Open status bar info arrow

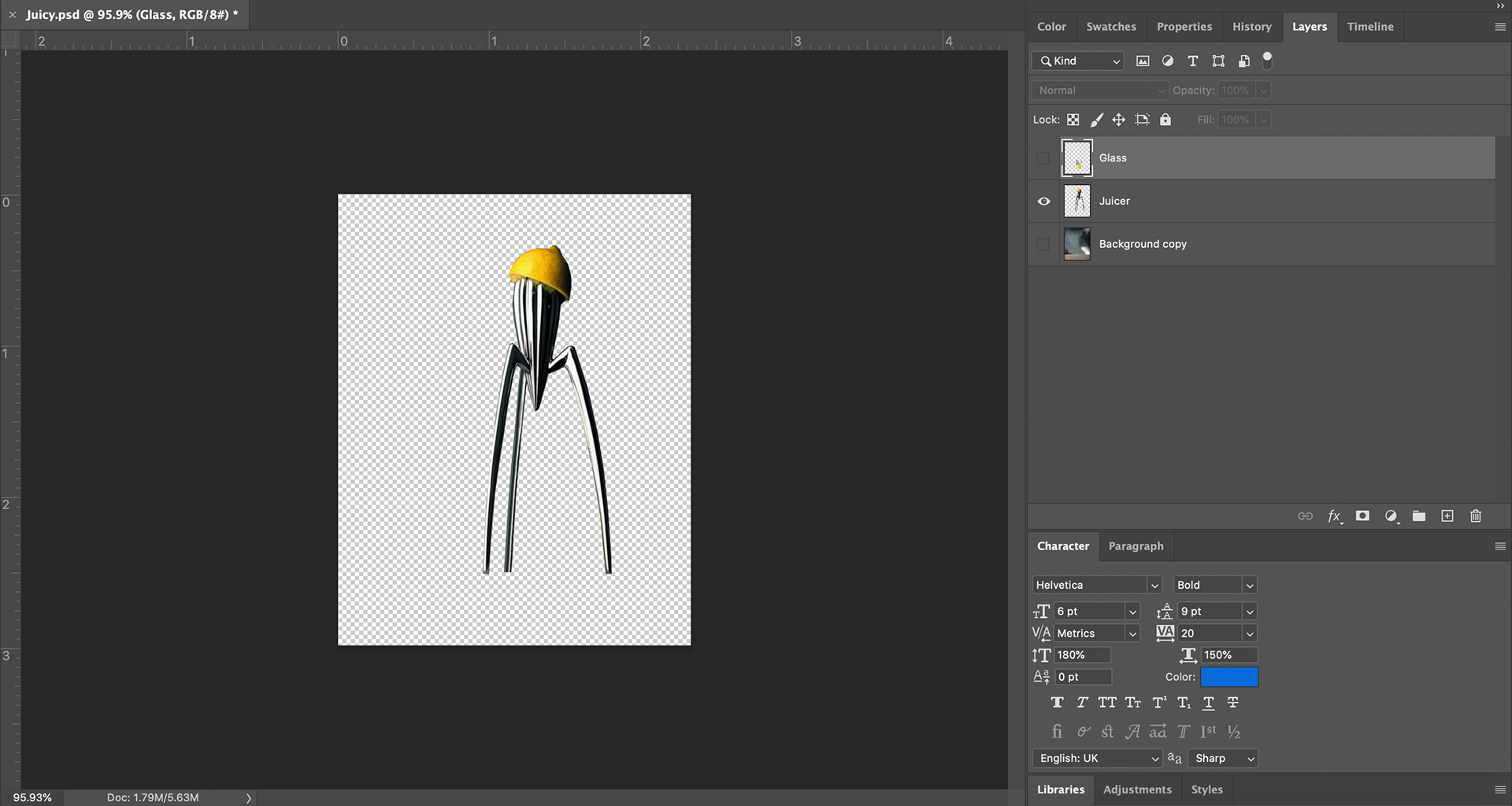(x=249, y=798)
